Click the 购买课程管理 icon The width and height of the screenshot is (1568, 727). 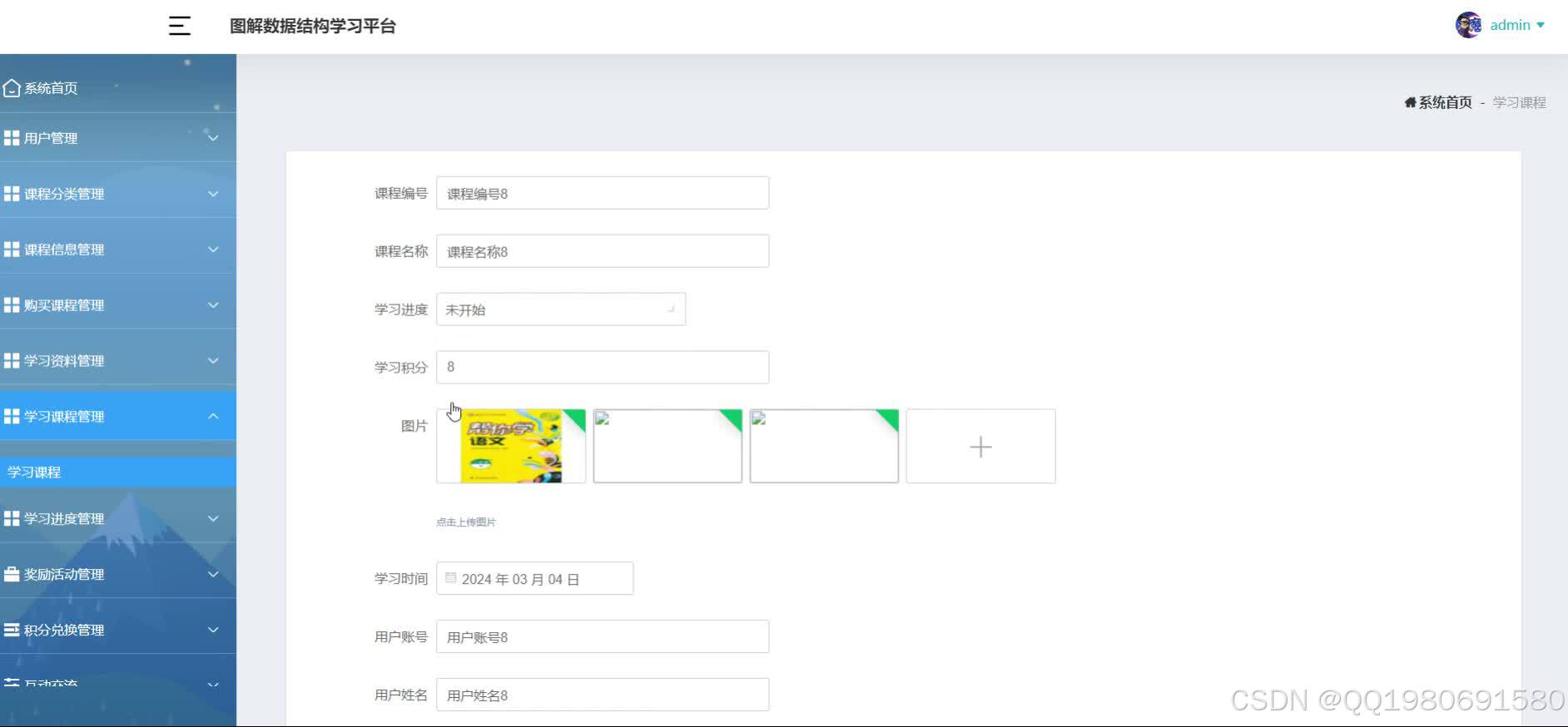coord(12,304)
